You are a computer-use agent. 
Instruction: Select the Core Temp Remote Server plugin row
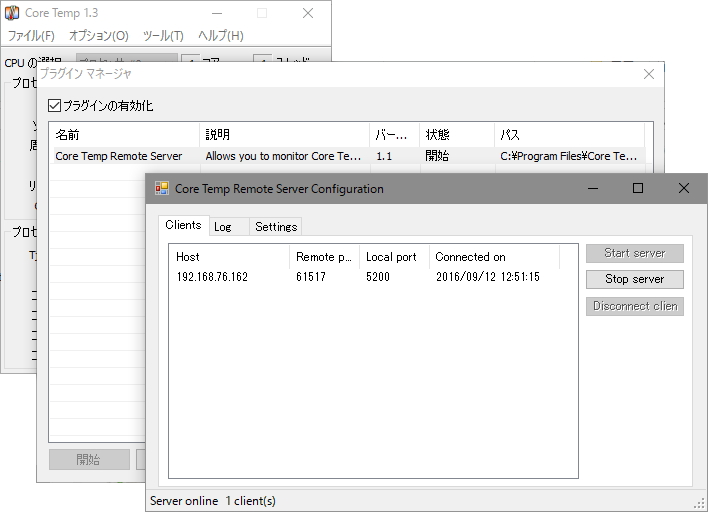[x=349, y=156]
